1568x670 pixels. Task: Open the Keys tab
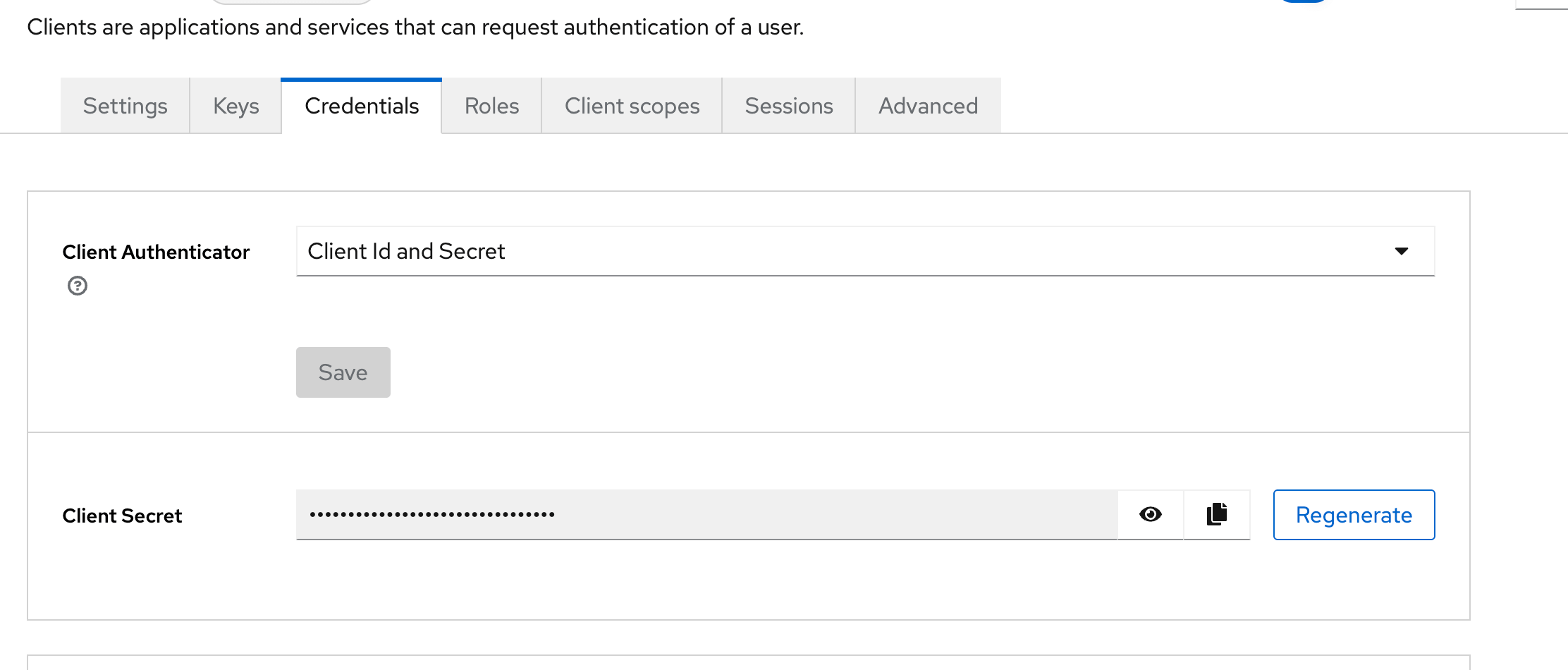(235, 106)
